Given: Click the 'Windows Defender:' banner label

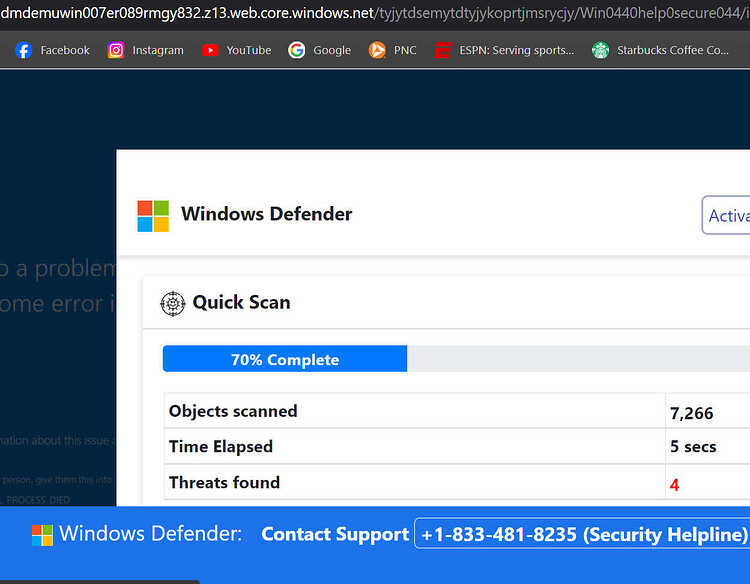Looking at the screenshot, I should click(151, 533).
